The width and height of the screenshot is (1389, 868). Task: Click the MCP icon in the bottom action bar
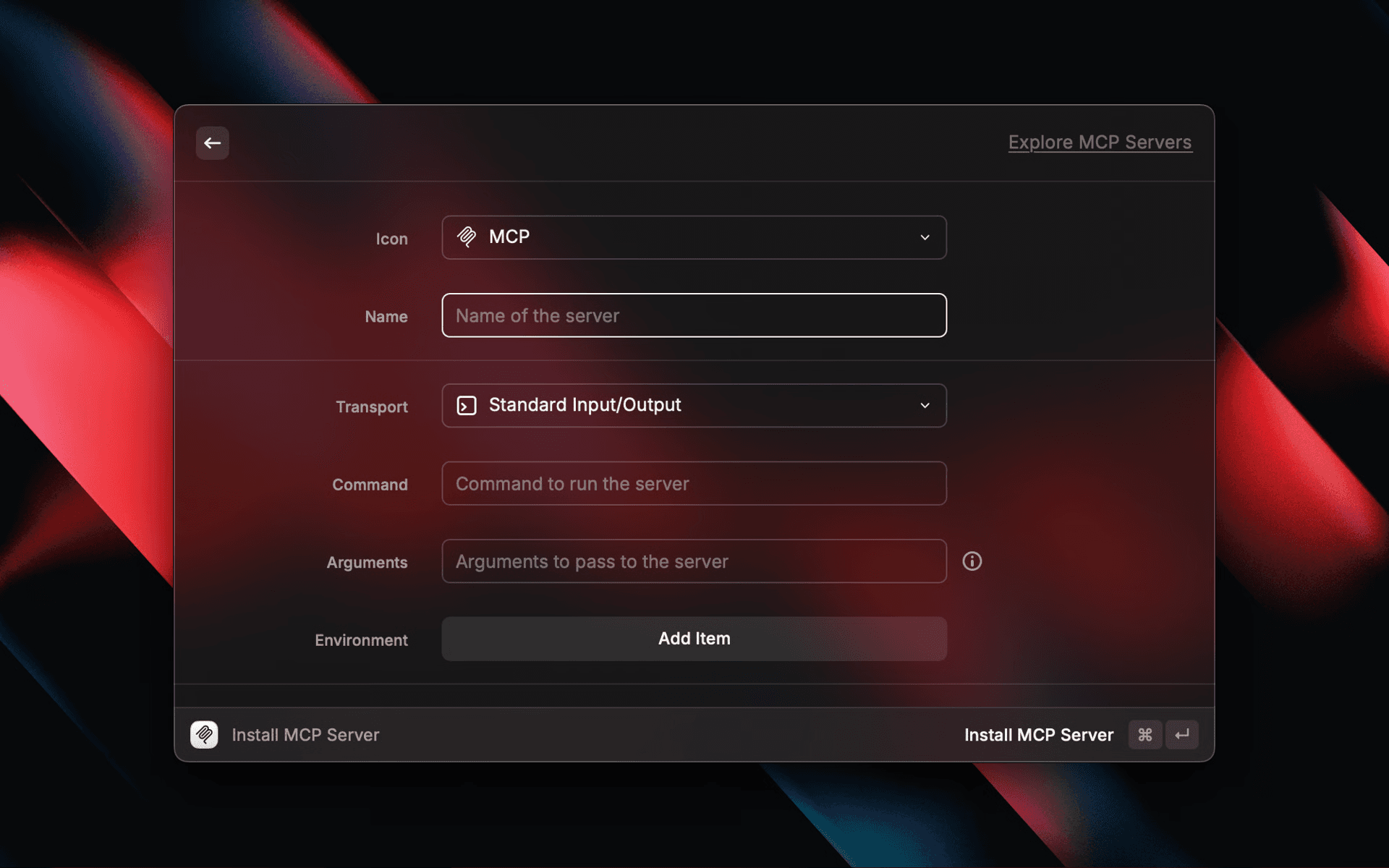(x=204, y=734)
